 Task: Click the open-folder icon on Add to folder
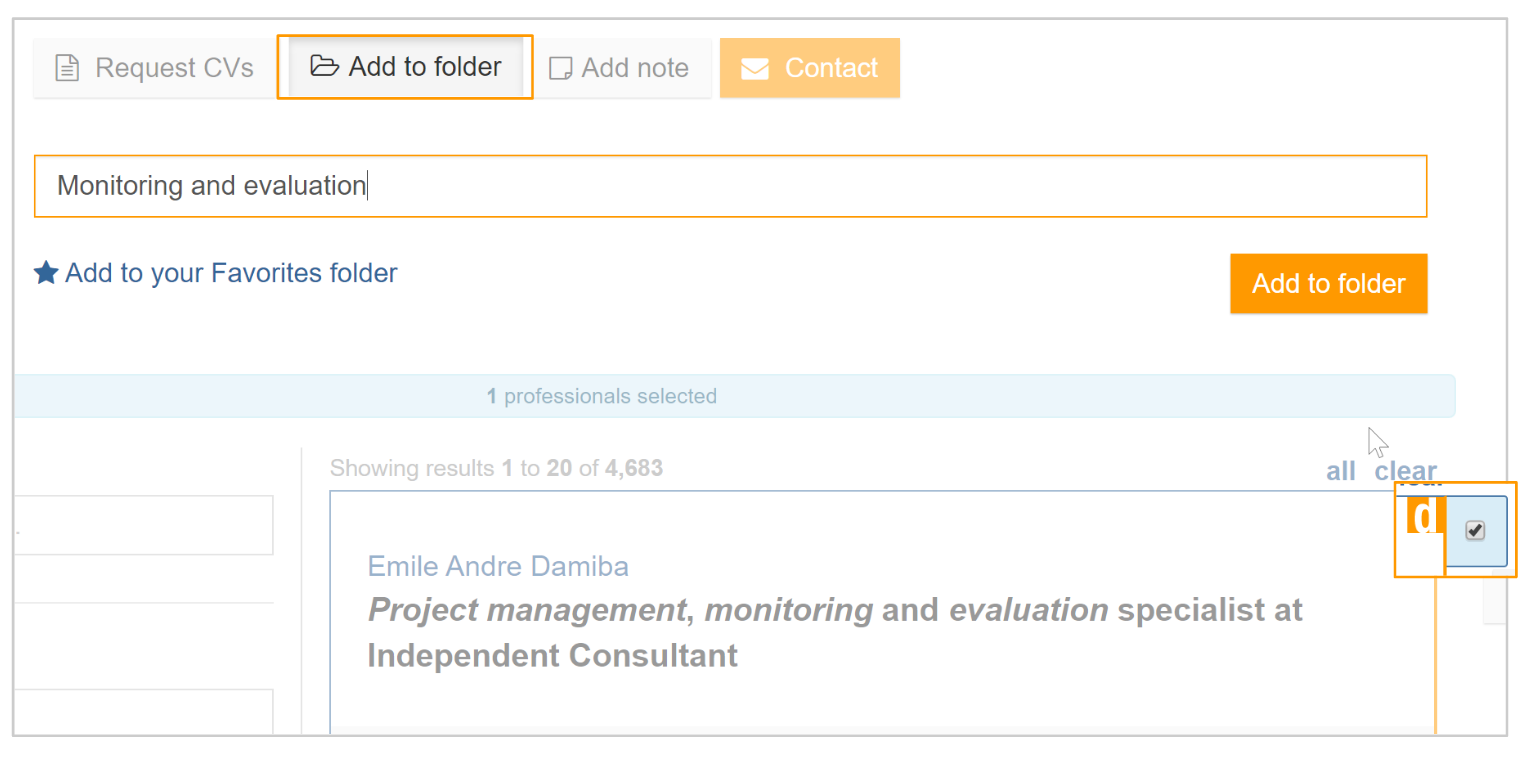coord(324,67)
